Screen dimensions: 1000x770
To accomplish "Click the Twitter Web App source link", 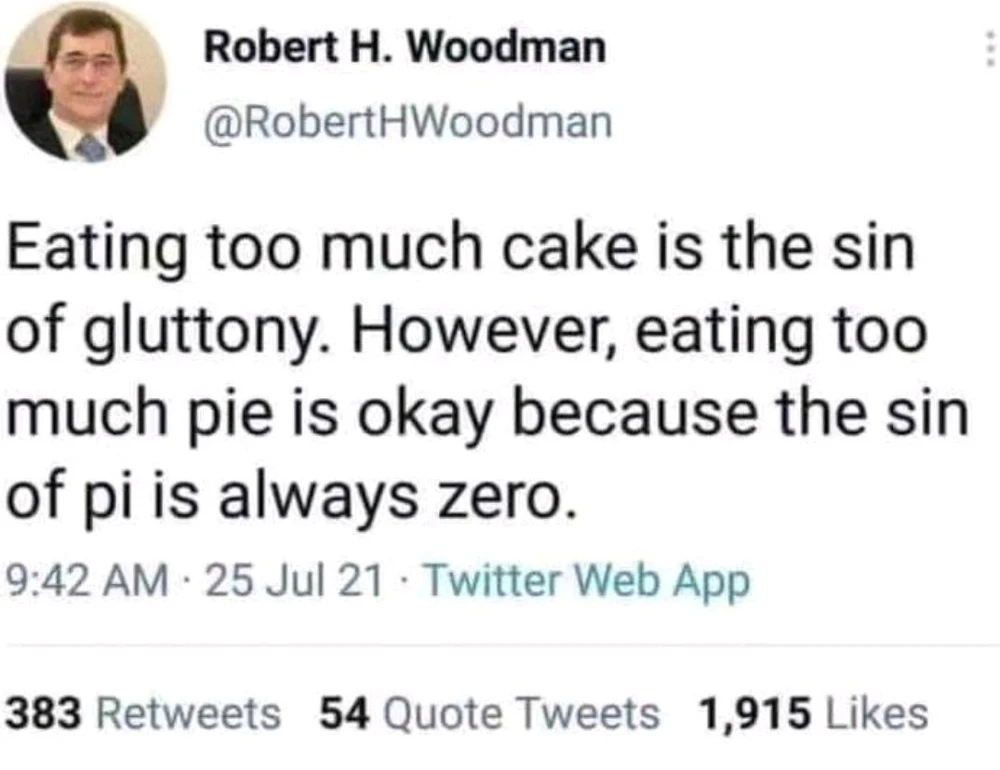I will [x=587, y=581].
